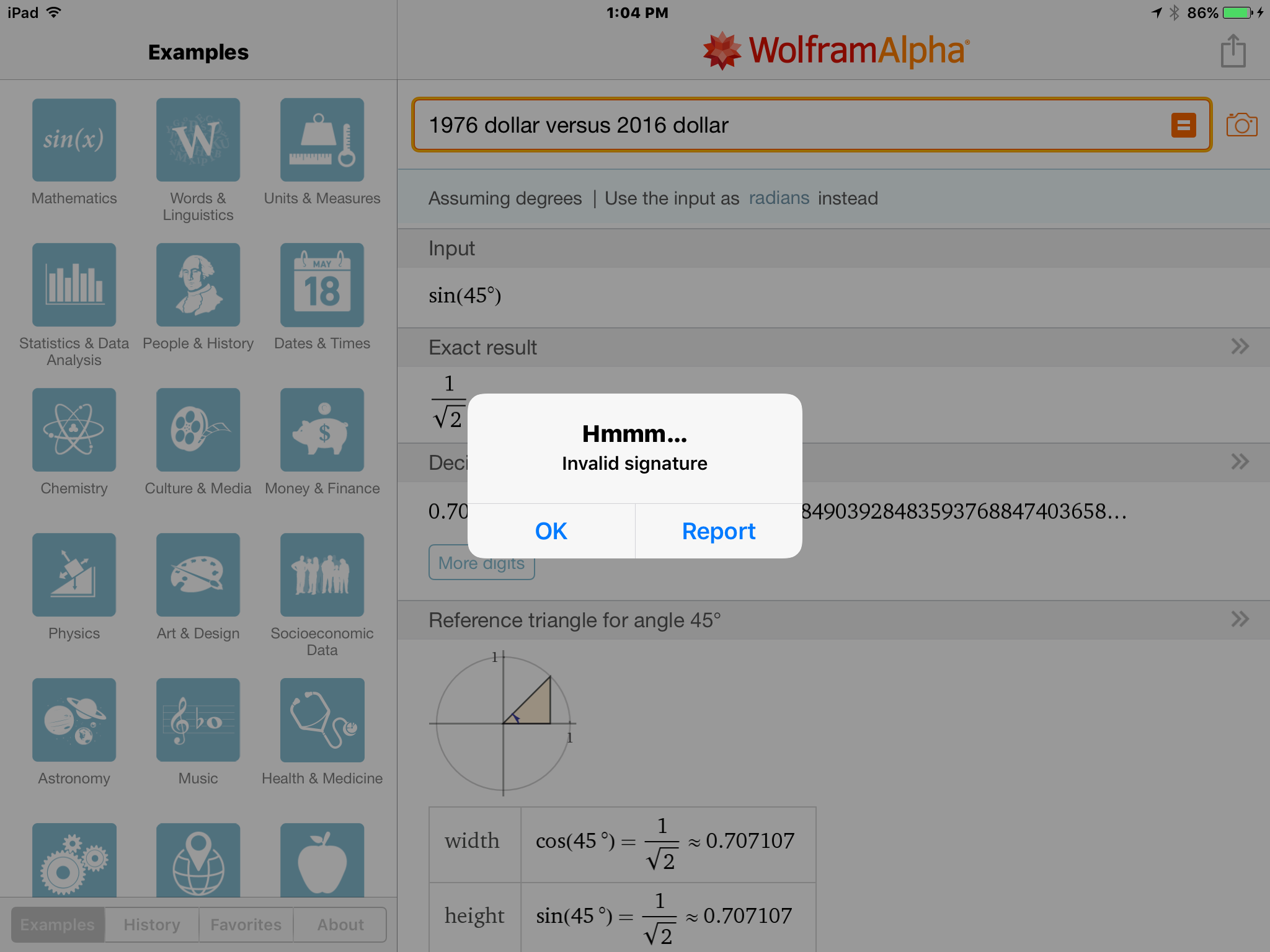Image resolution: width=1270 pixels, height=952 pixels.
Task: Switch to the History tab
Action: 152,925
